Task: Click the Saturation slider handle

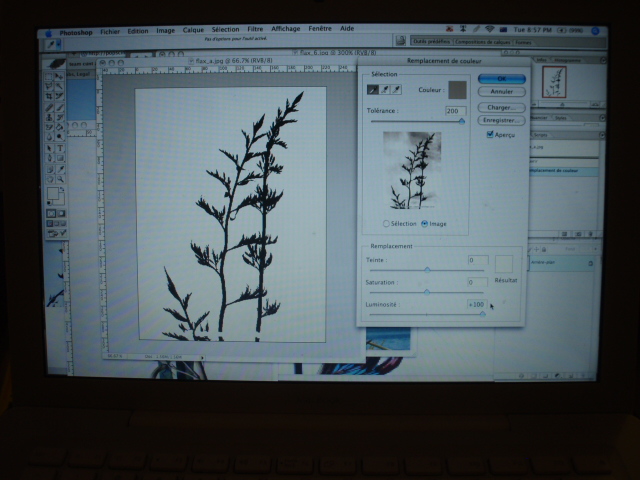Action: tap(427, 292)
